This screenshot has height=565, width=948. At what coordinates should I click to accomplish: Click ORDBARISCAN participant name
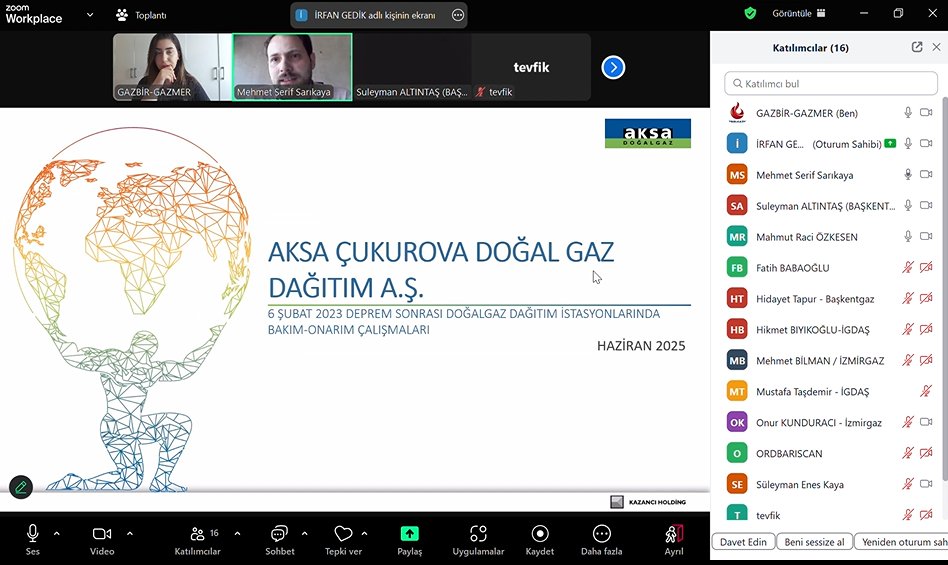pyautogui.click(x=789, y=453)
